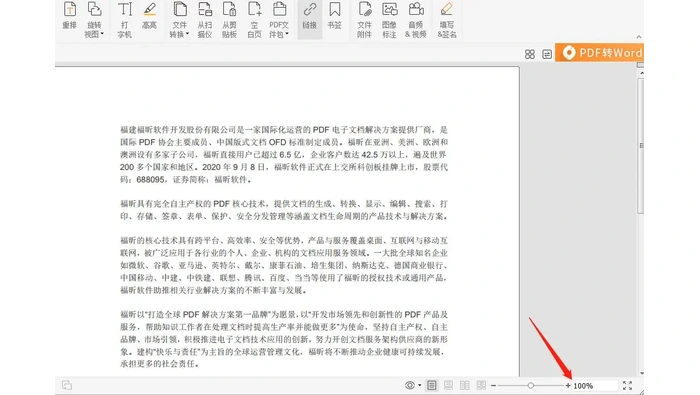
Task: Click the four-squares grid icon
Action: pyautogui.click(x=530, y=54)
